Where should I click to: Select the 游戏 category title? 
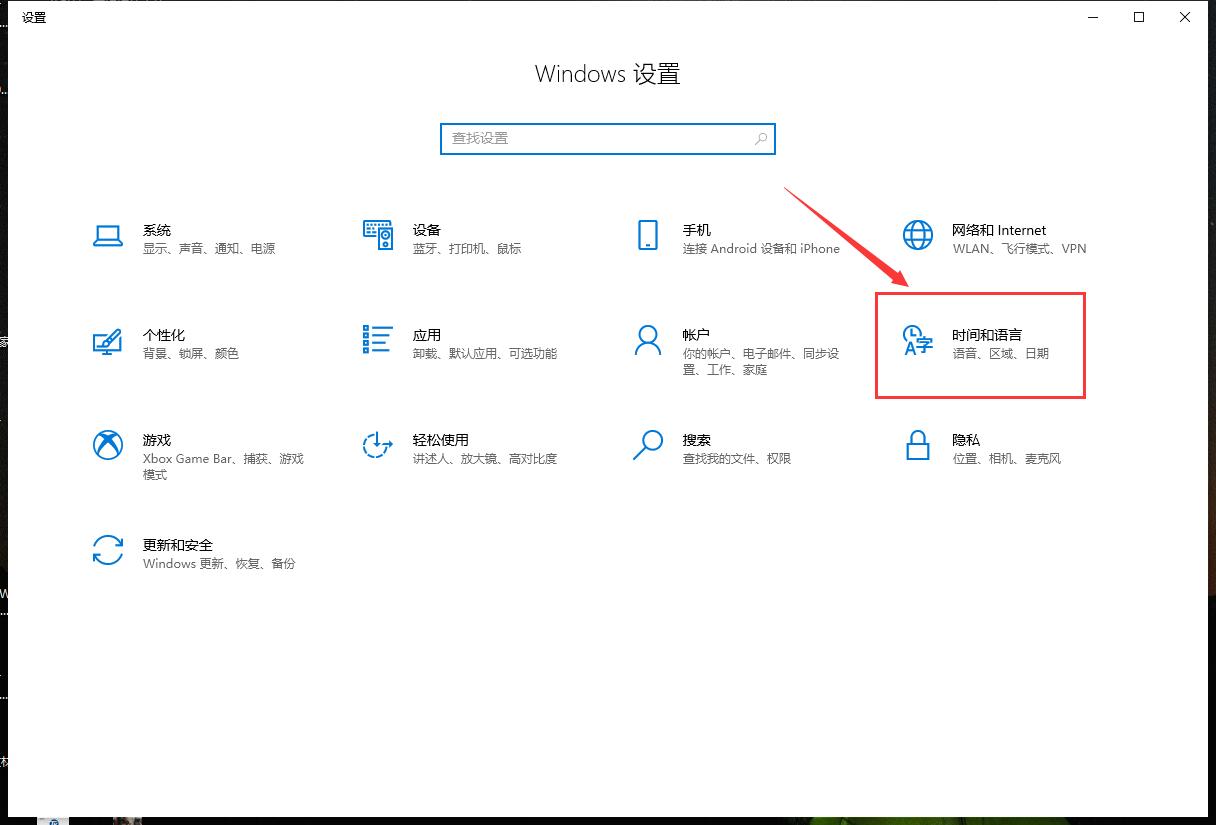point(157,440)
